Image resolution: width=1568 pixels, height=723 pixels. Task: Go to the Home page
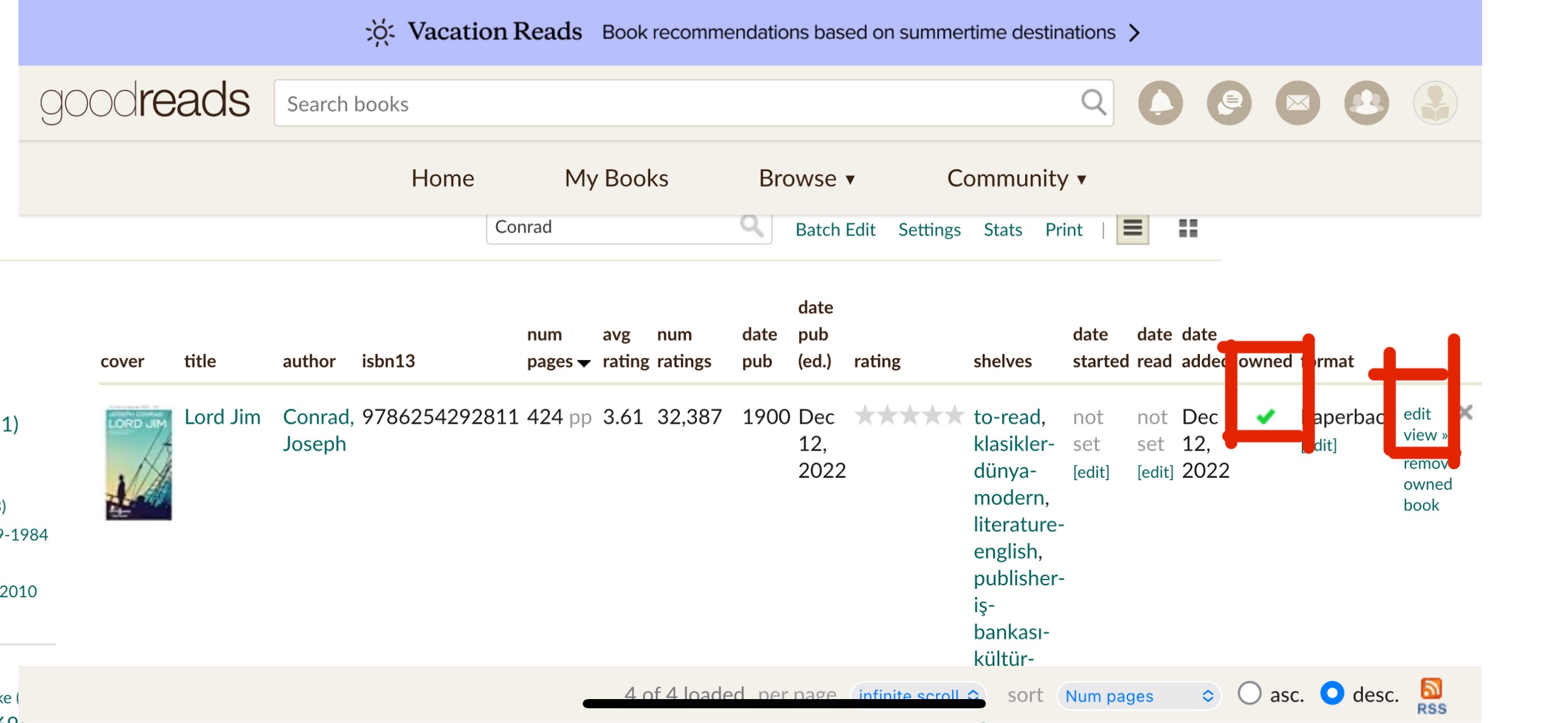(442, 178)
